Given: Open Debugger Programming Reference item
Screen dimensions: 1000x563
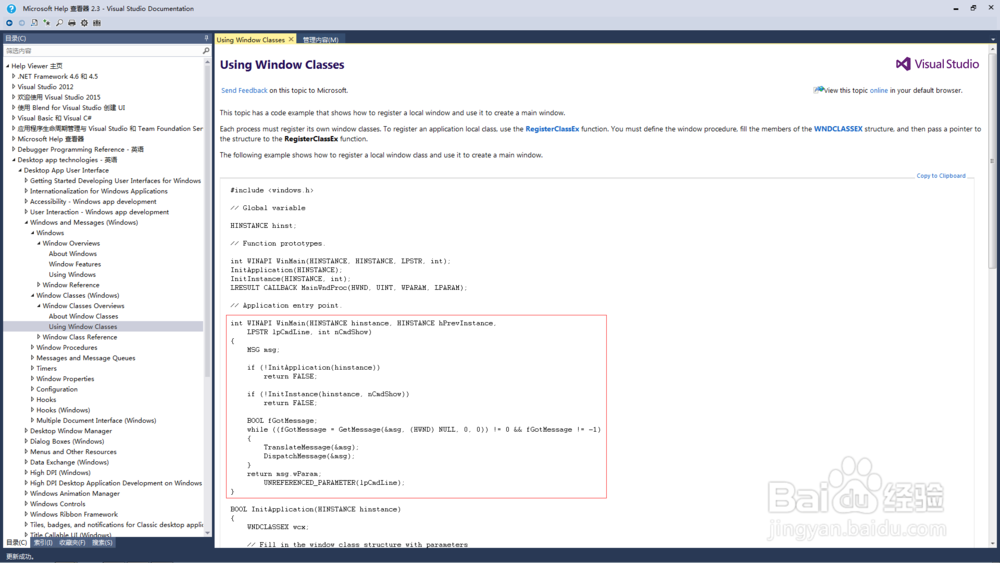Looking at the screenshot, I should 80,149.
